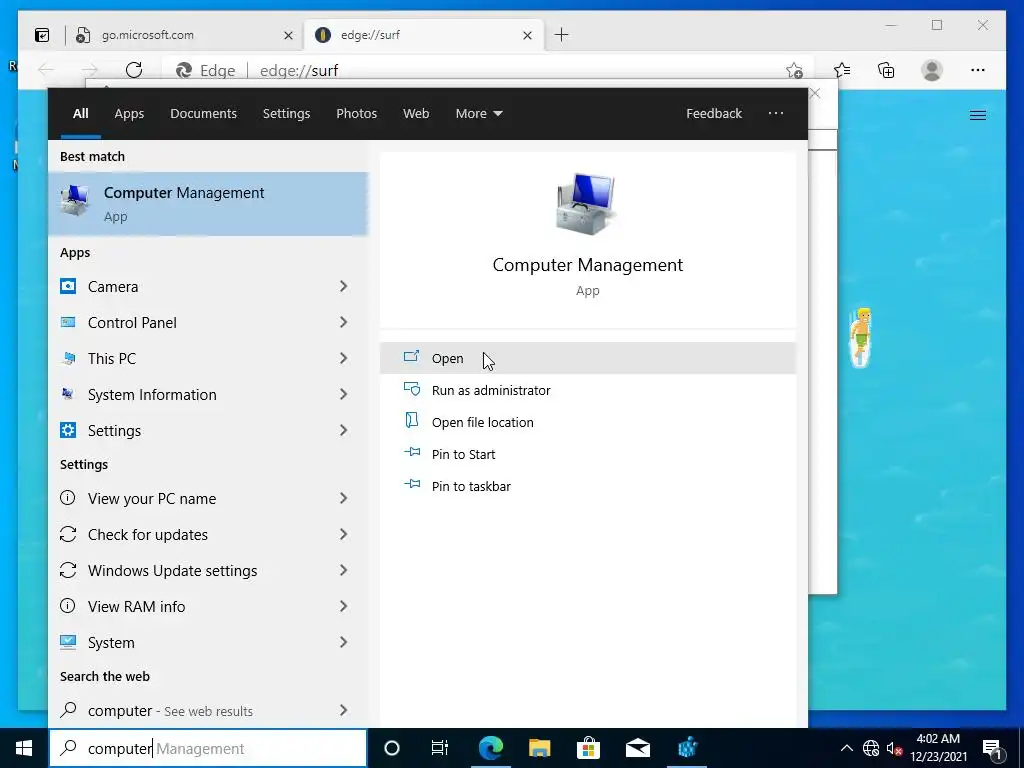Launch Microsoft Edge from the taskbar

[490, 748]
